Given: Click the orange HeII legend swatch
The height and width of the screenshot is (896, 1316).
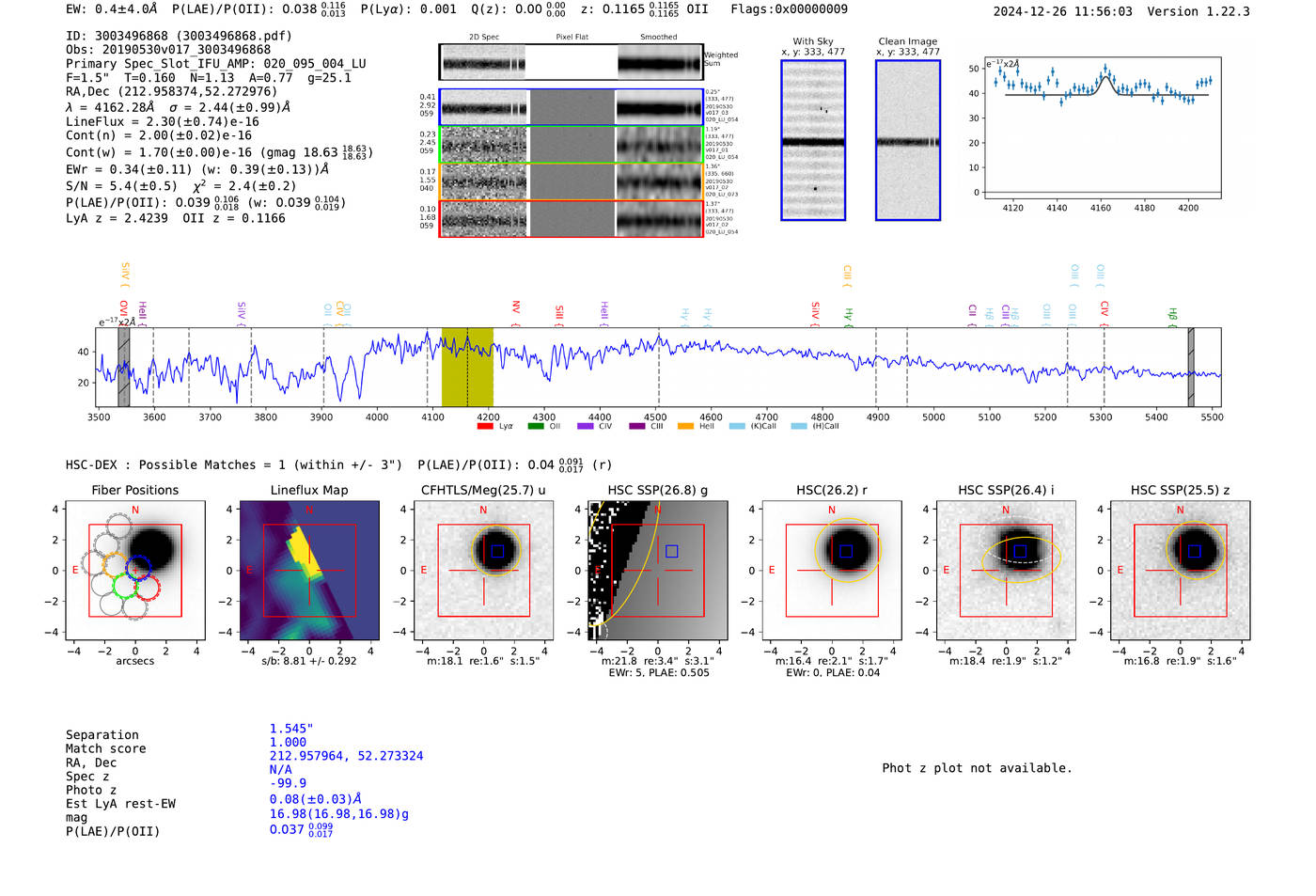Looking at the screenshot, I should [x=686, y=426].
